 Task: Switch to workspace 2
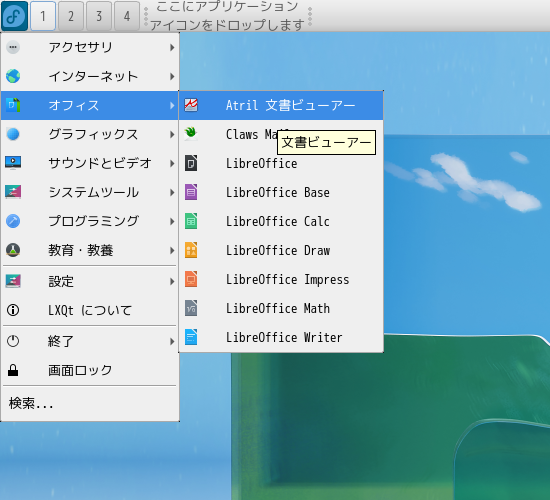[71, 16]
